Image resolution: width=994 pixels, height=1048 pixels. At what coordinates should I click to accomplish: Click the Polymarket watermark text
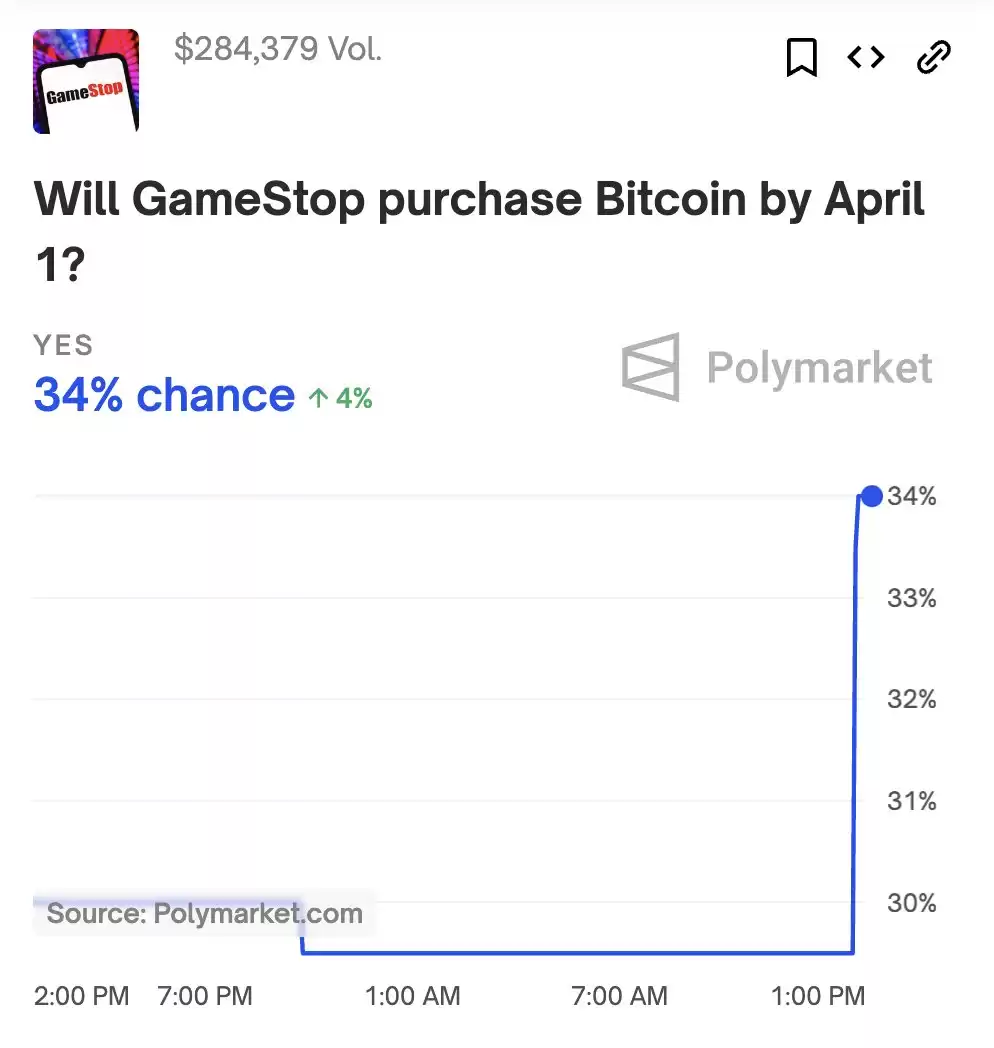[820, 368]
